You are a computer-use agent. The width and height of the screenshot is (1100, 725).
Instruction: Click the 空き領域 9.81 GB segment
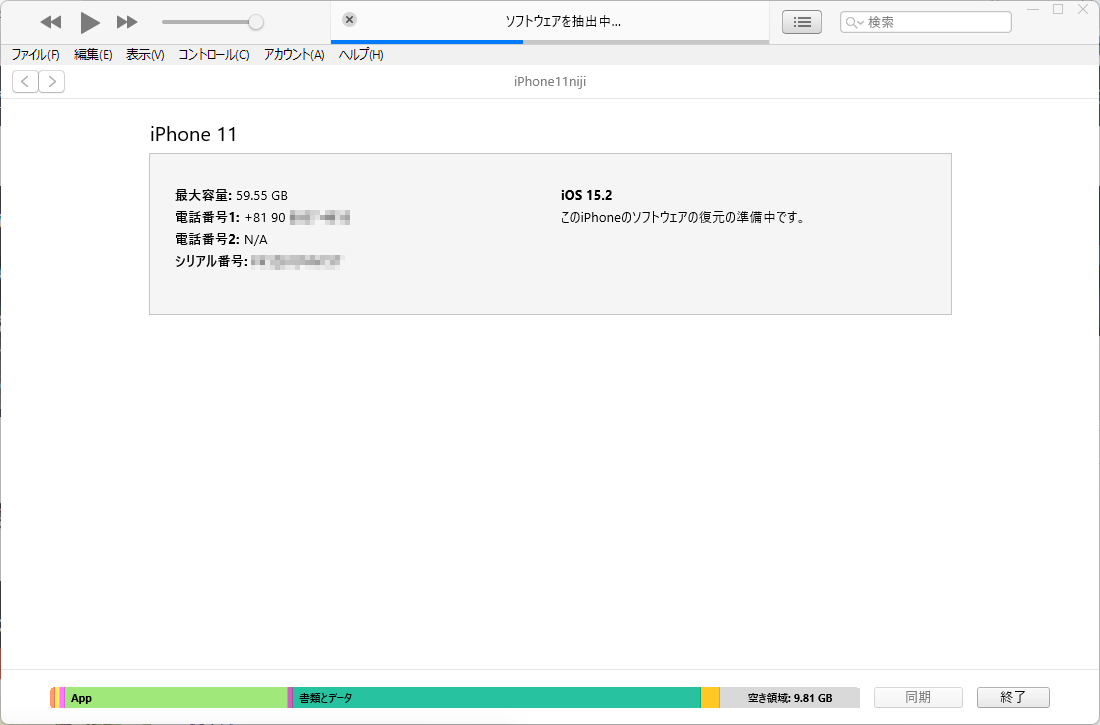[790, 698]
